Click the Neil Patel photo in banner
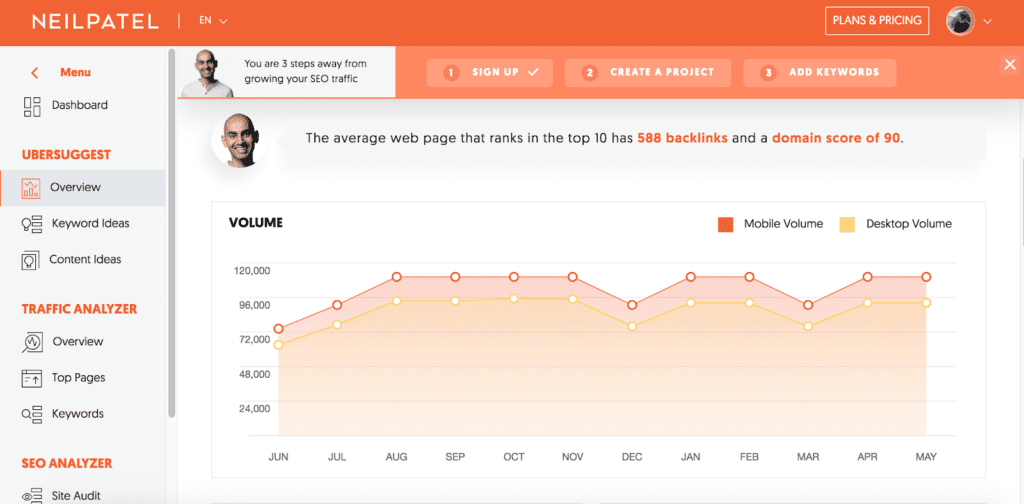 206,73
